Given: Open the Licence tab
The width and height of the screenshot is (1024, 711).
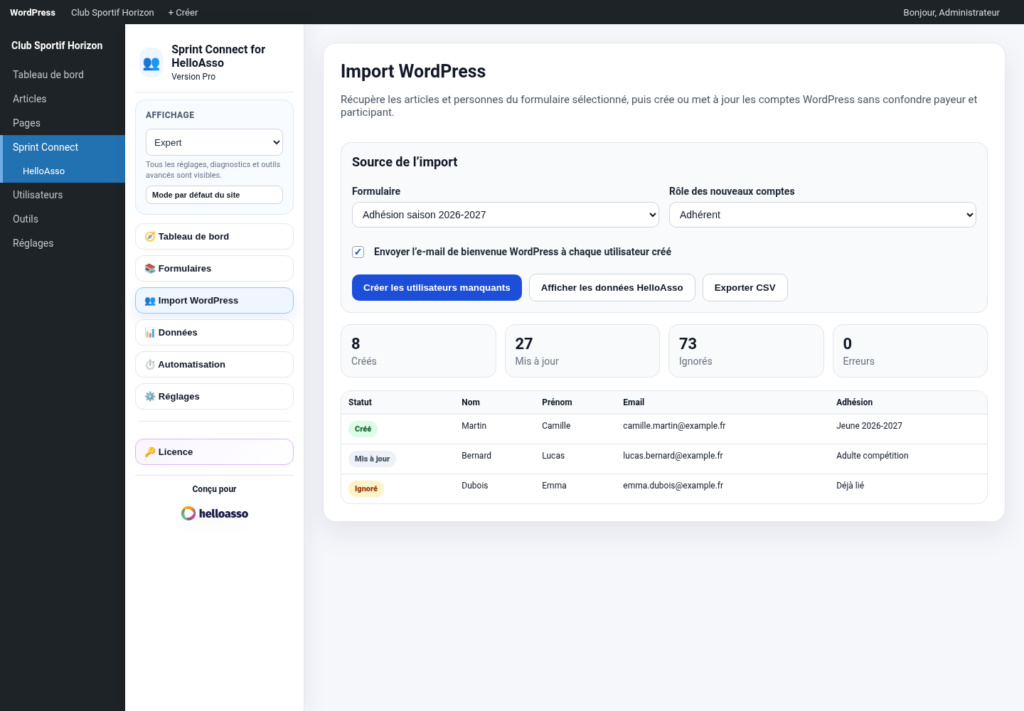Looking at the screenshot, I should point(214,452).
